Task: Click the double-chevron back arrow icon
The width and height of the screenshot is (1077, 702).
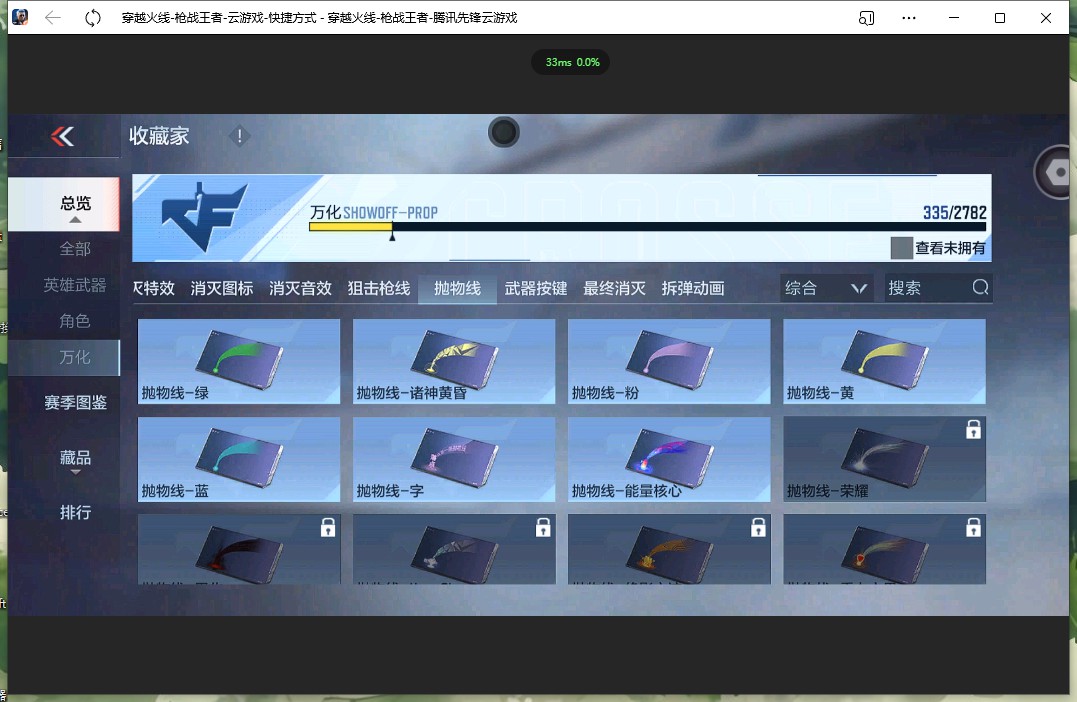Action: (x=63, y=136)
